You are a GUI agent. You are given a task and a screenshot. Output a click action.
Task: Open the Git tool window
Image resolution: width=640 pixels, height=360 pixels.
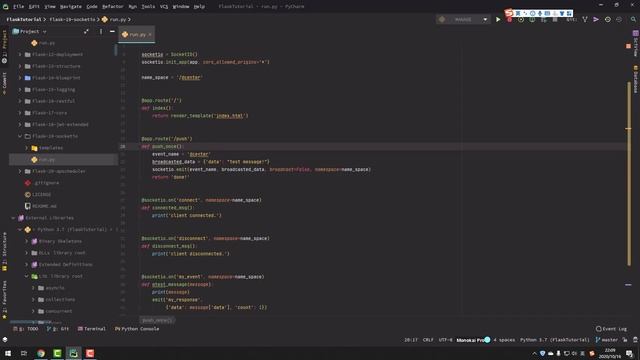click(58, 329)
